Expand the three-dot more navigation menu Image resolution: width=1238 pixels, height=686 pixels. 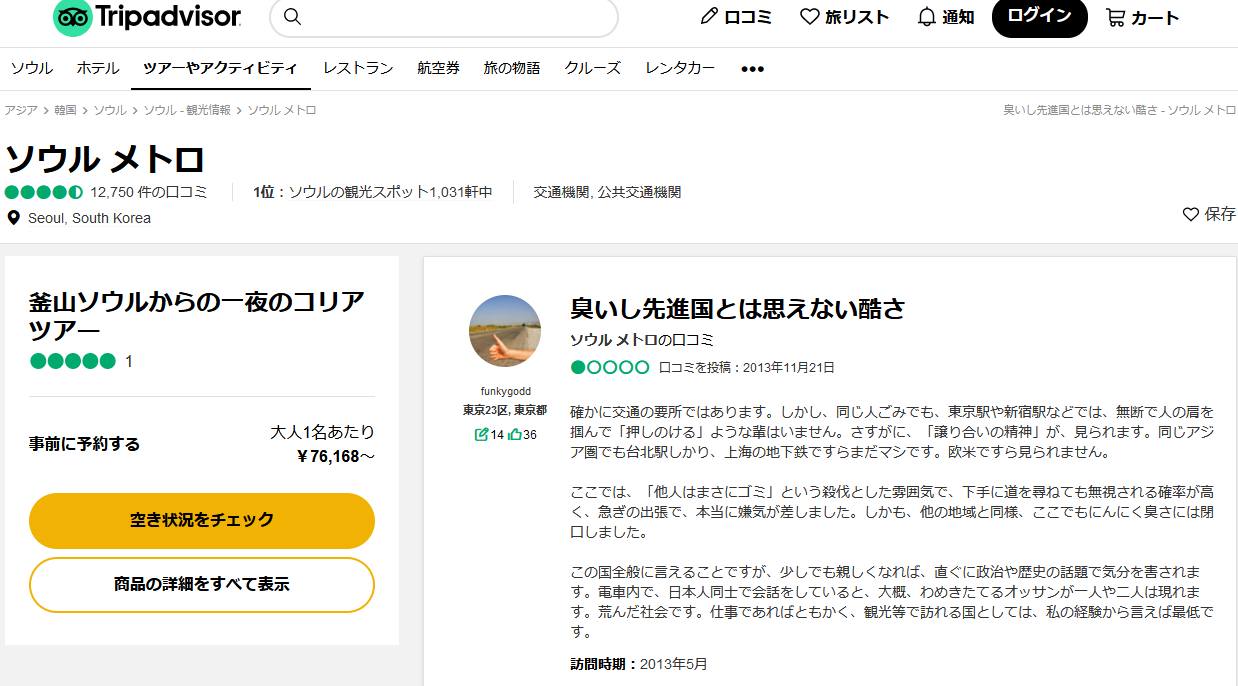[752, 69]
